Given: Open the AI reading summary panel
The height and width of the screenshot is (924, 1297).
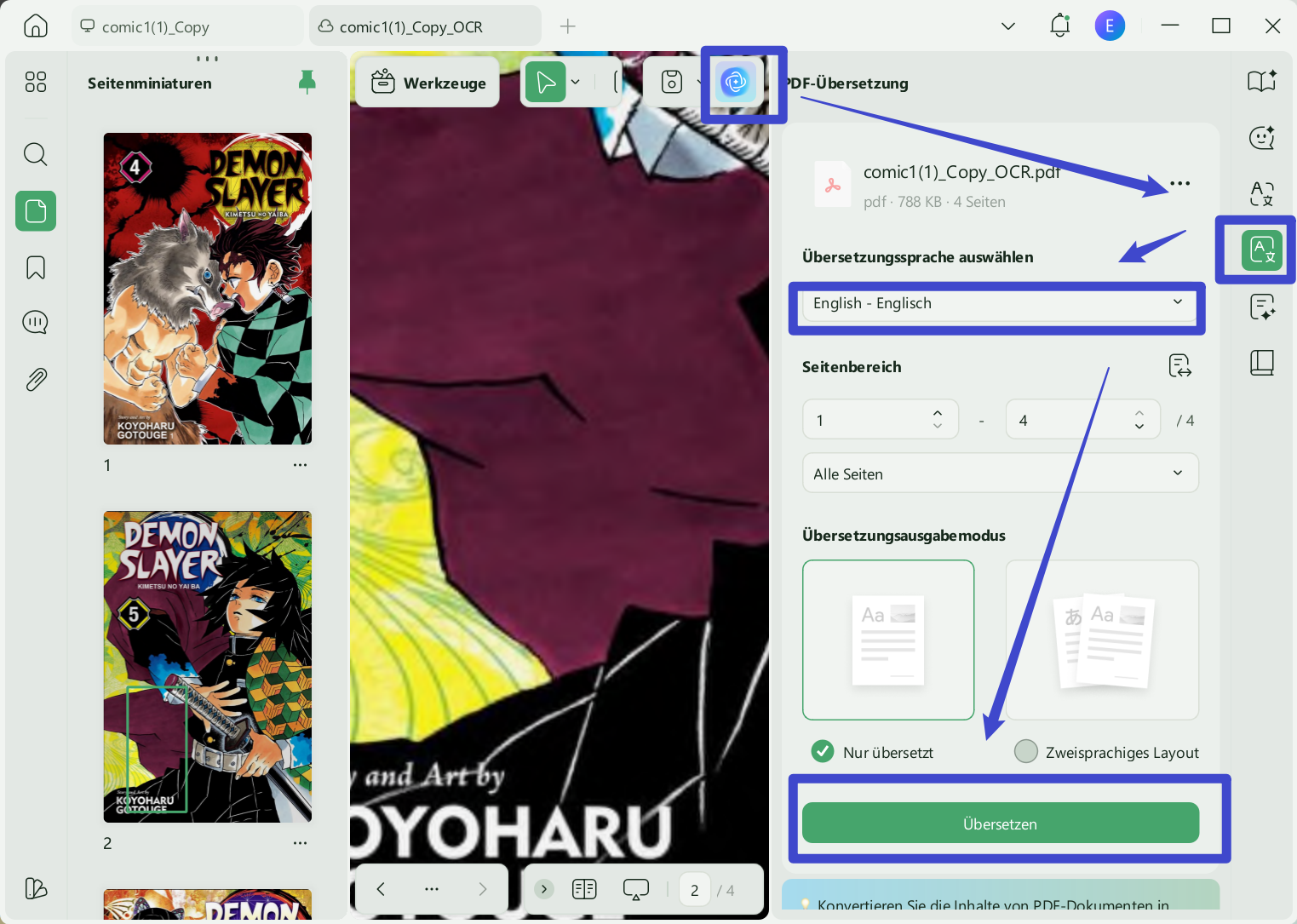Looking at the screenshot, I should tap(1261, 81).
